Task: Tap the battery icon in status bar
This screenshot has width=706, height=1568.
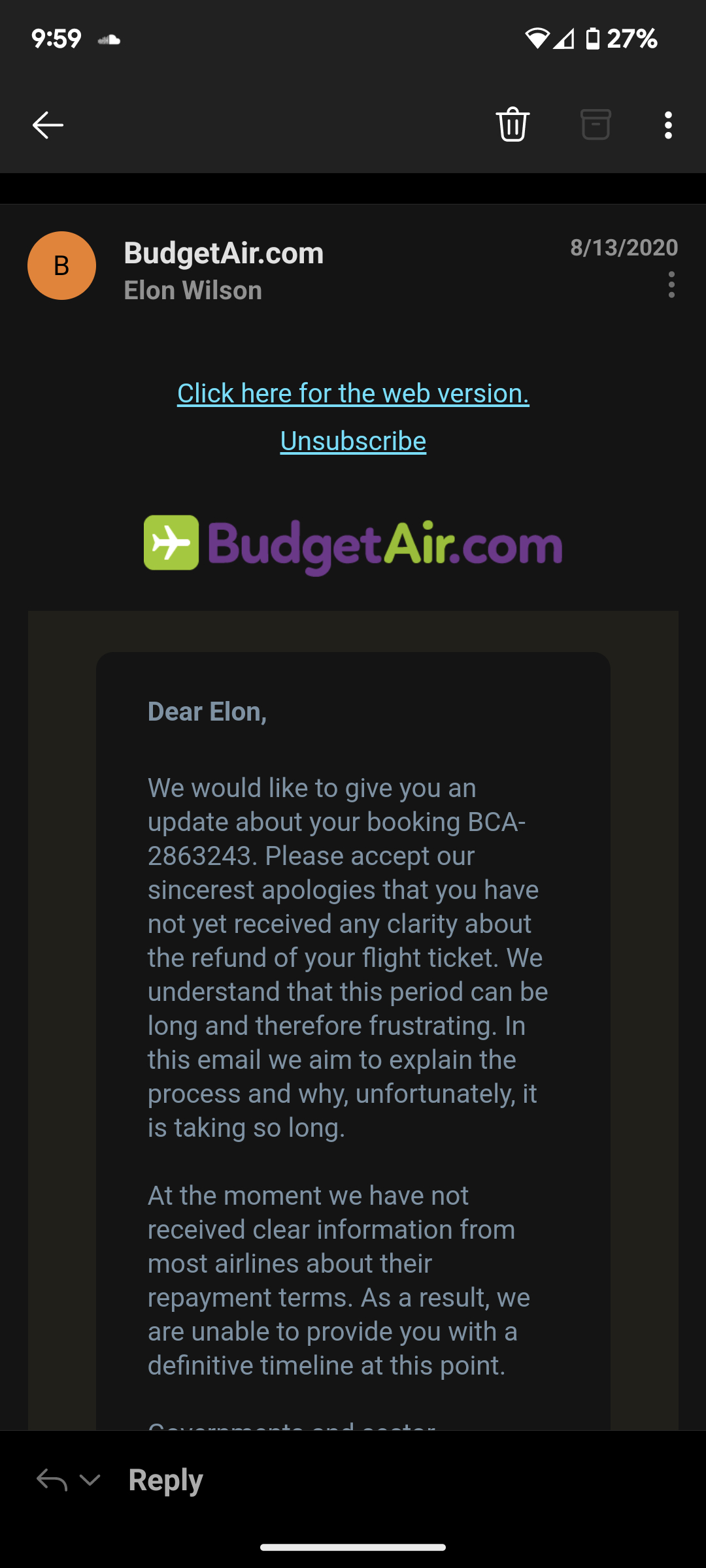Action: click(x=592, y=39)
